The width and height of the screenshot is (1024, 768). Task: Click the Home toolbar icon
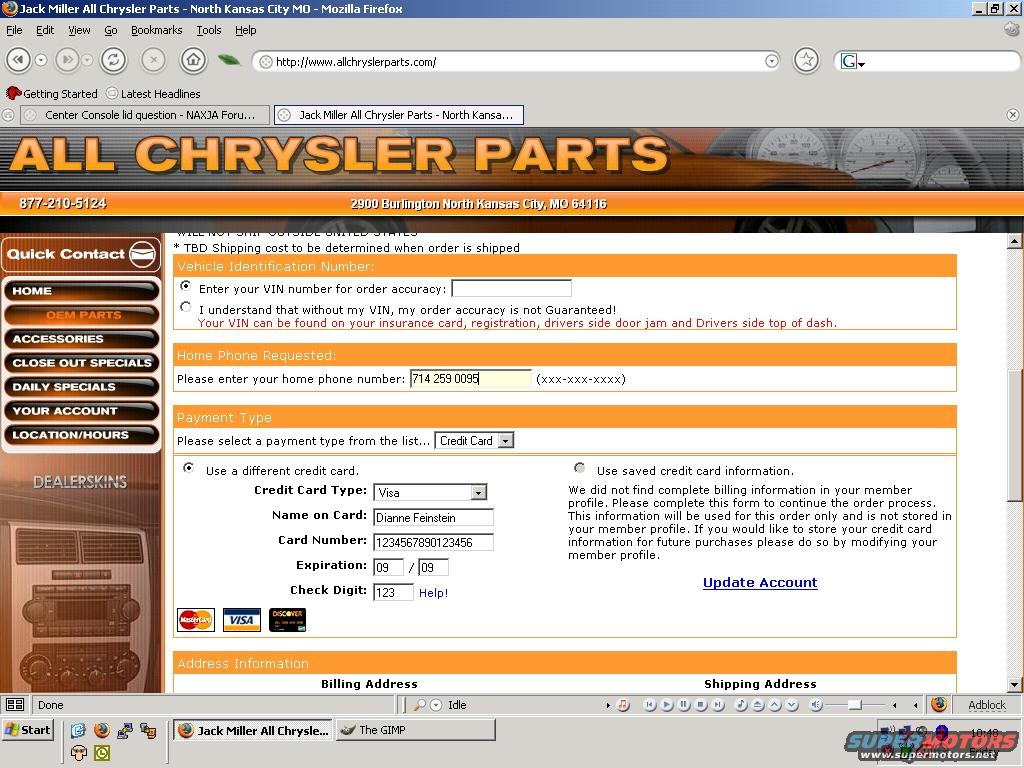coord(193,61)
